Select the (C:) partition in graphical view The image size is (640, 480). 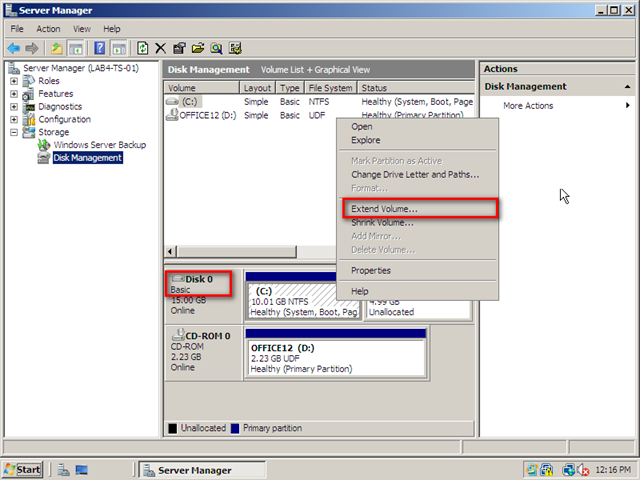pyautogui.click(x=304, y=302)
